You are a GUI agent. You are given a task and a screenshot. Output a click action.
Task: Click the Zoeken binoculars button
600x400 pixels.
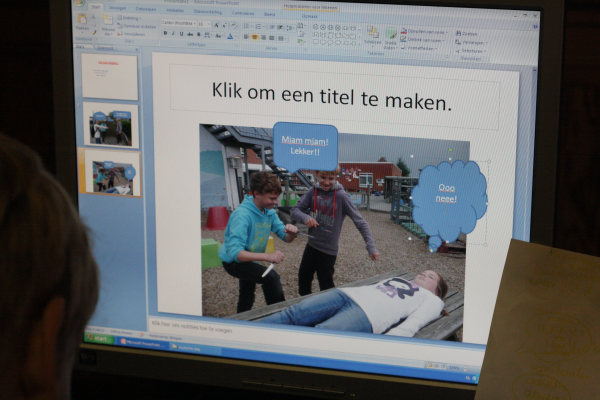pos(466,34)
